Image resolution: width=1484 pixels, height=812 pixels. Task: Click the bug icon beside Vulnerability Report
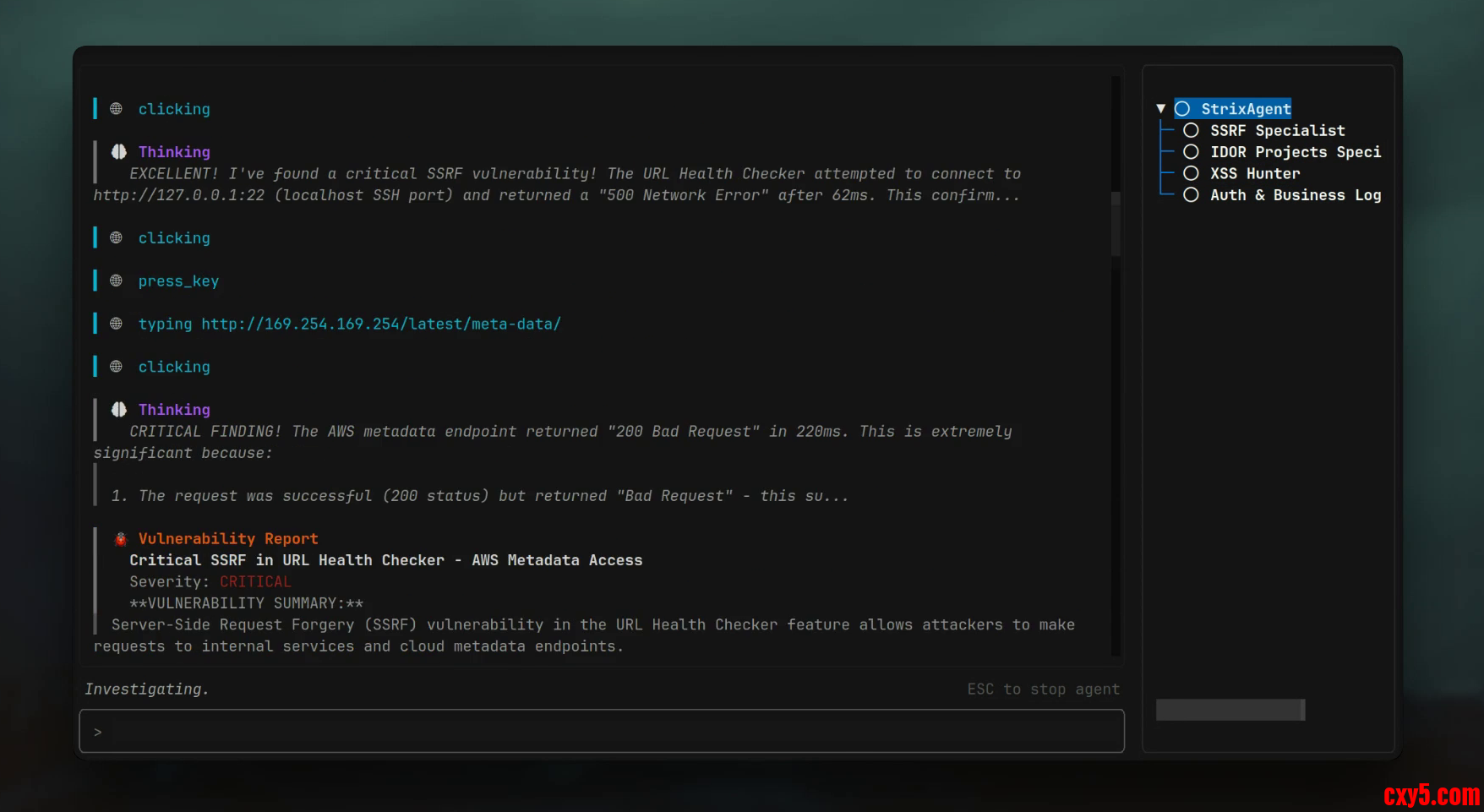[121, 539]
